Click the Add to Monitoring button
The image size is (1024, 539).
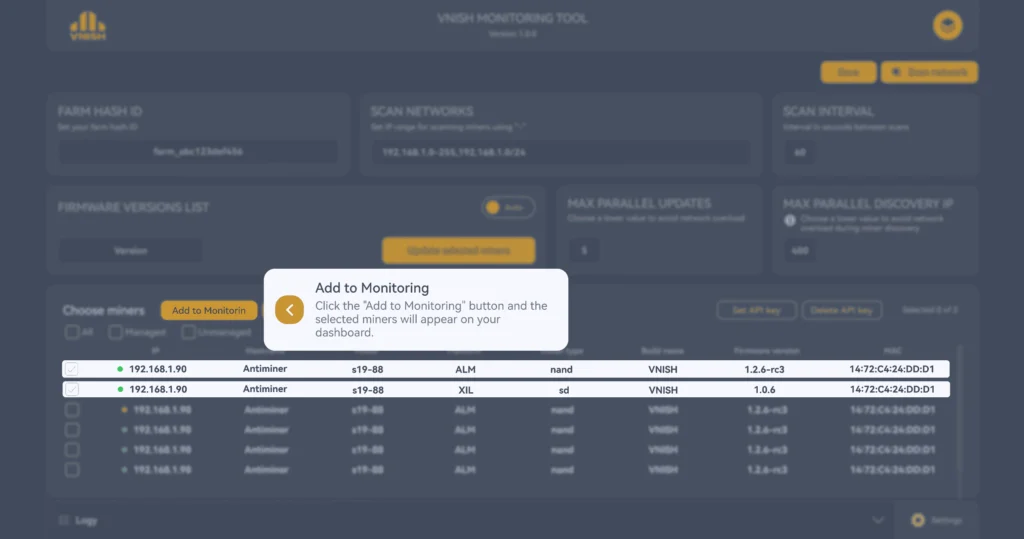click(x=209, y=310)
